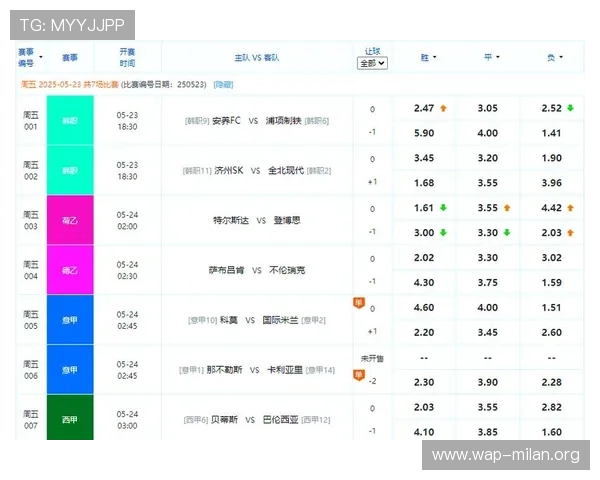The image size is (600, 480).
Task: Open the 平 column dropdown arrow
Action: pos(498,57)
